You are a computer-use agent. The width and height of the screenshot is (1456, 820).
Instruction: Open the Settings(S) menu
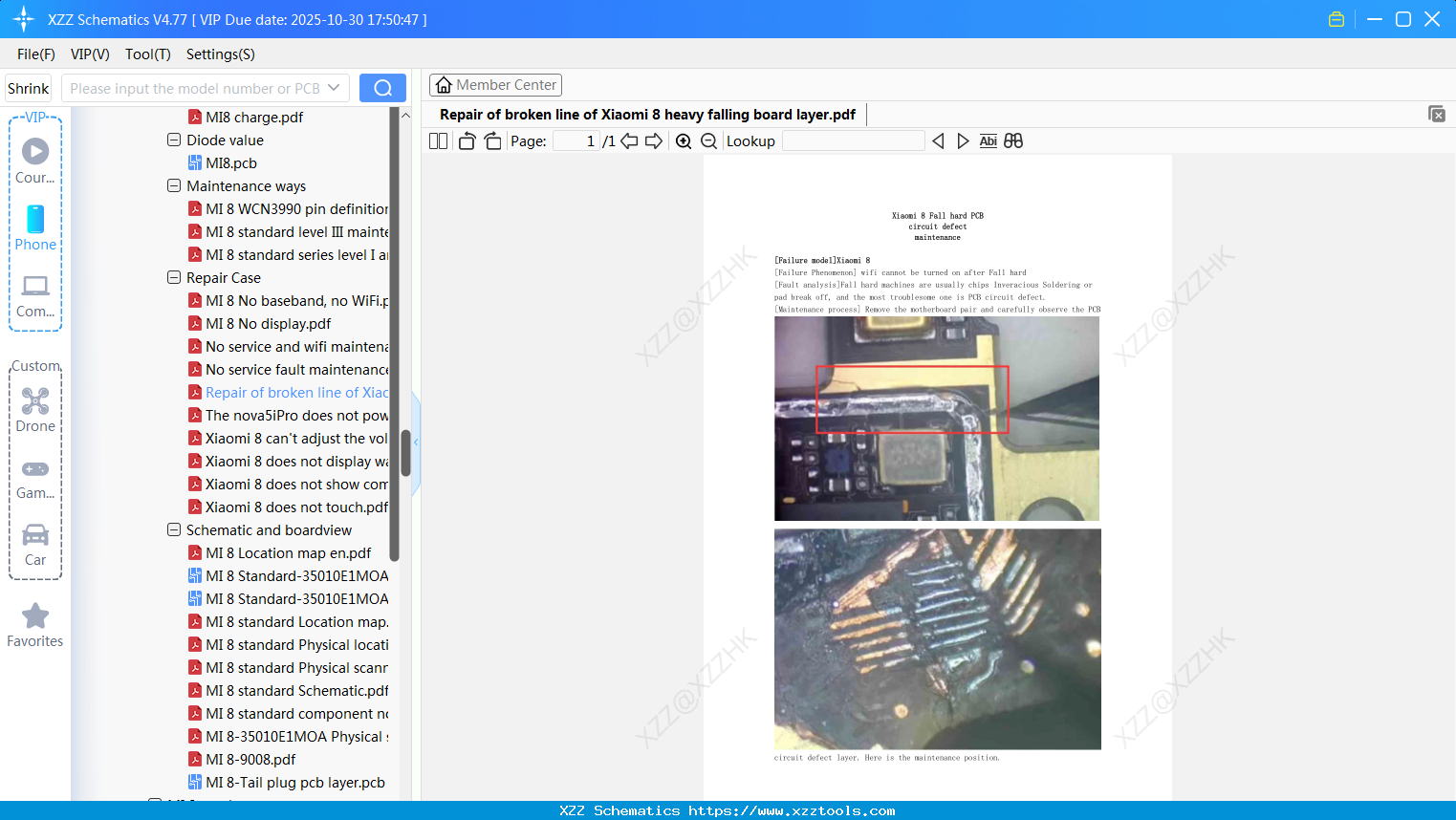tap(221, 54)
